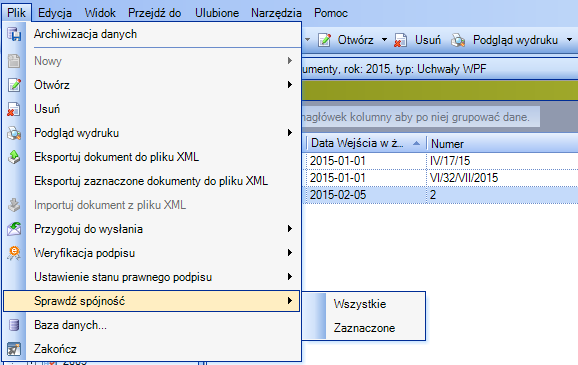The width and height of the screenshot is (578, 365).
Task: Click the toolbar Otwórz pencil icon
Action: (x=324, y=40)
